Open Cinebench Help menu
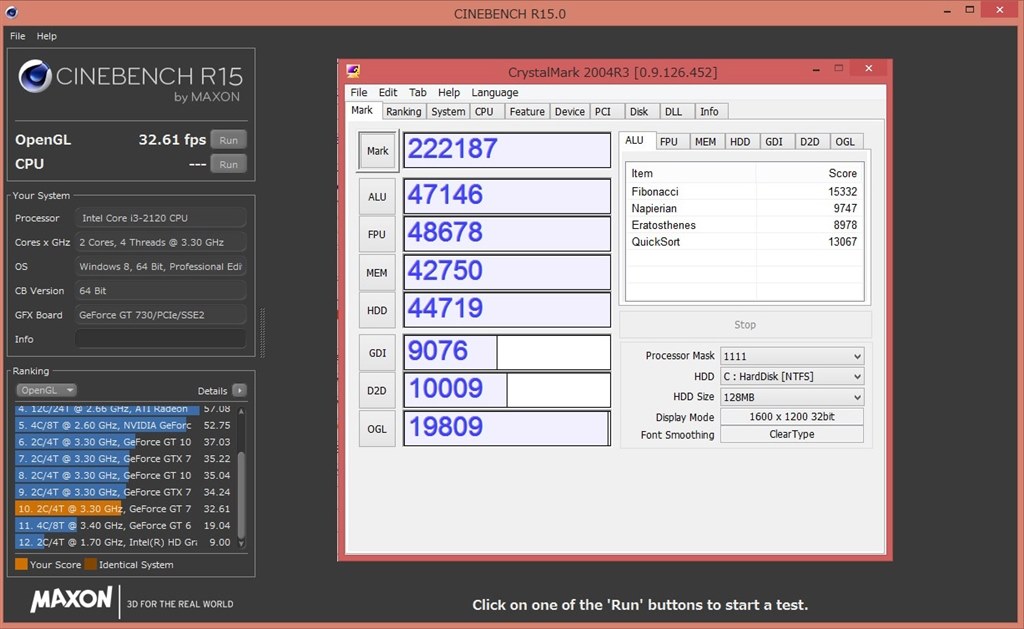This screenshot has width=1024, height=629. pyautogui.click(x=46, y=36)
